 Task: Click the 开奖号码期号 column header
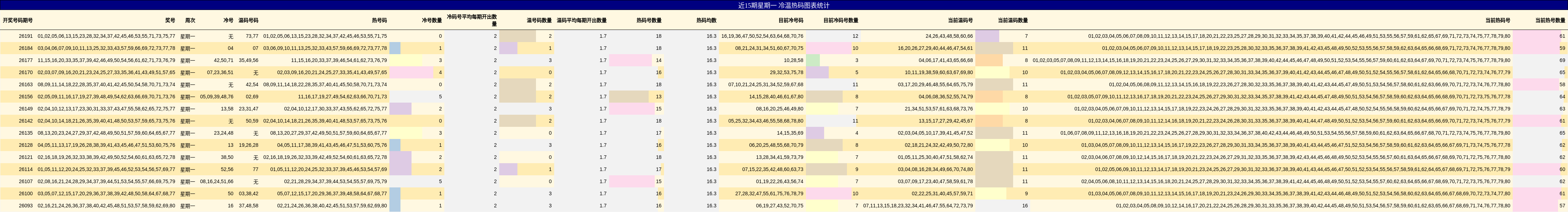18,20
